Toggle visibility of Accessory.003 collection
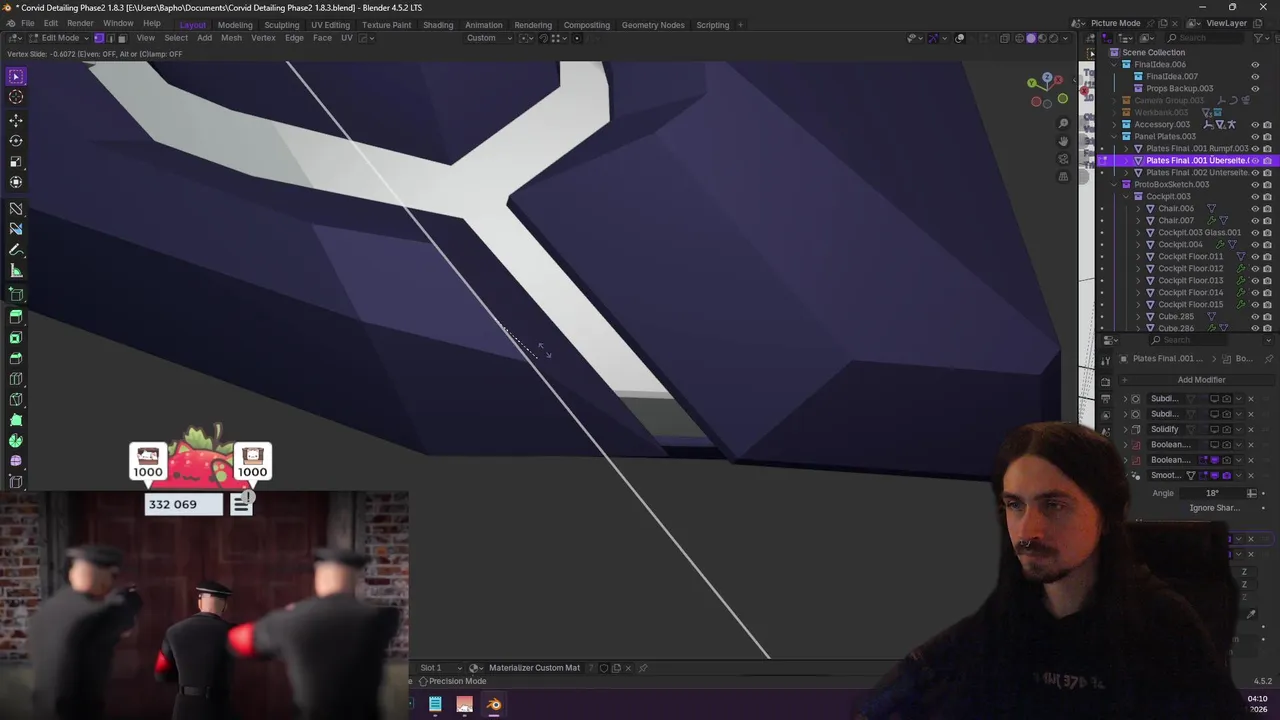 [x=1255, y=124]
